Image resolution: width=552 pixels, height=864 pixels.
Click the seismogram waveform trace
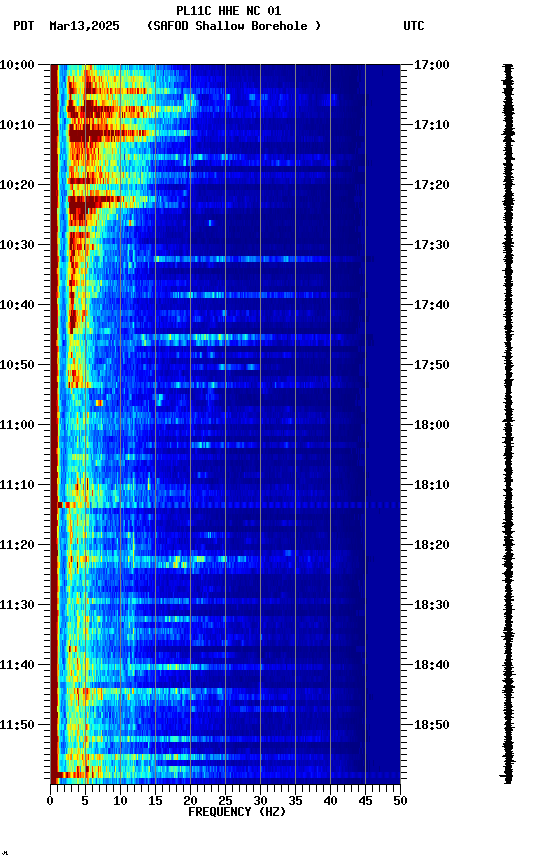[x=508, y=424]
